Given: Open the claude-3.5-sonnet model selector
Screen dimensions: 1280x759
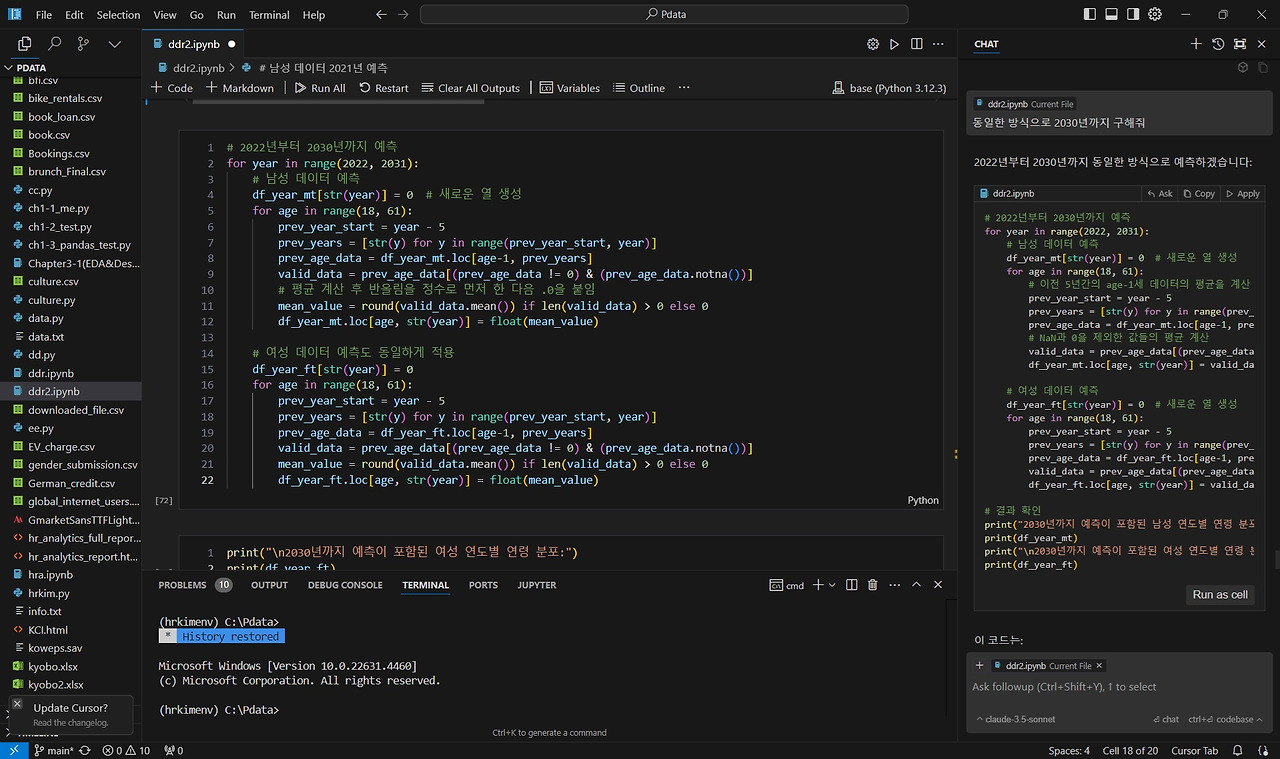Looking at the screenshot, I should coord(1015,719).
